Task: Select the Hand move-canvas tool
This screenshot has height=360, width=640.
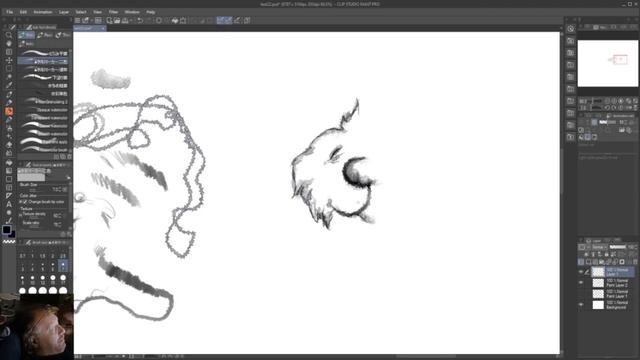Action: tap(9, 43)
